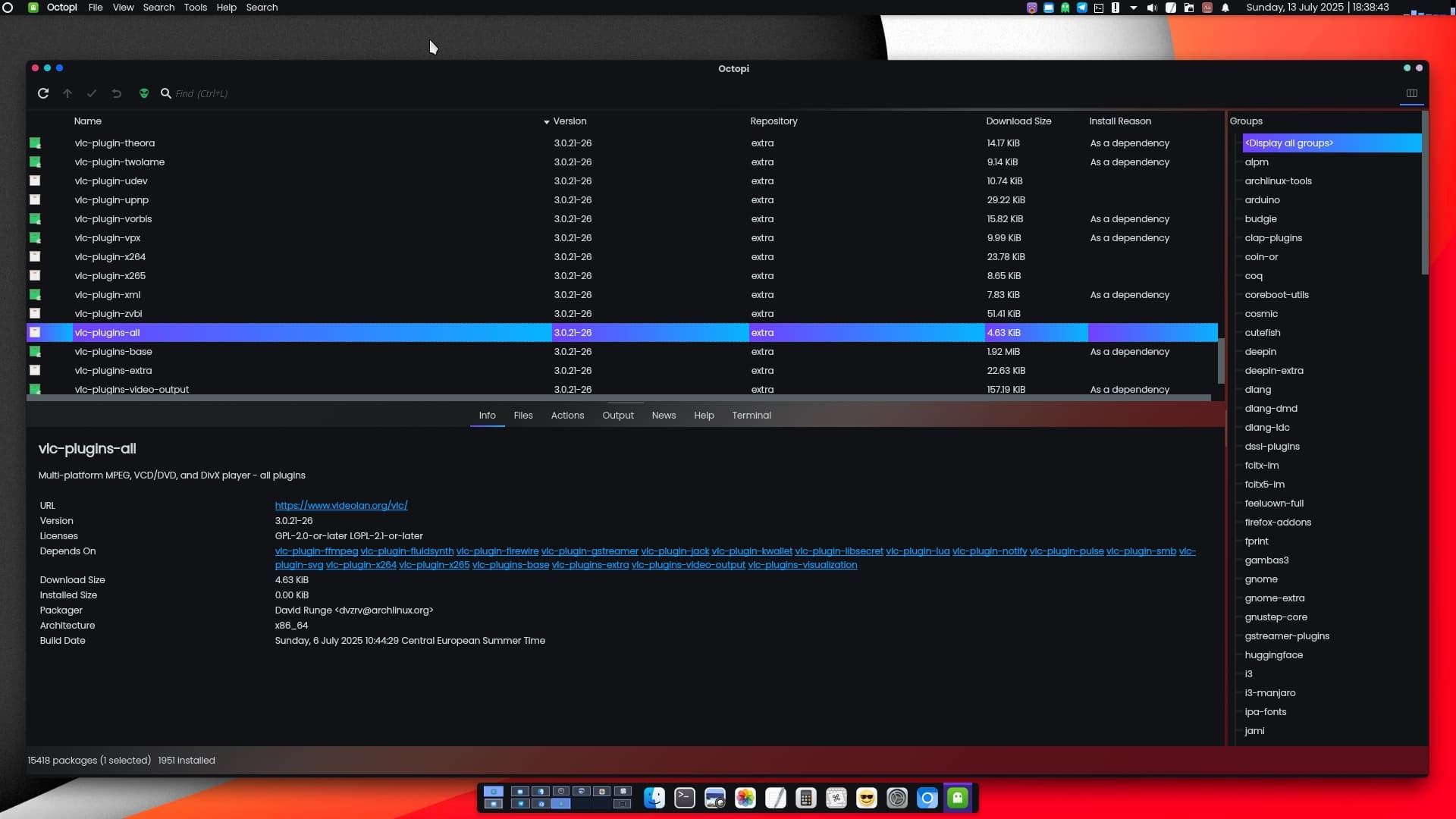Open the vlc-plugin-gstreamer dependency link
Image resolution: width=1456 pixels, height=819 pixels.
[x=590, y=551]
